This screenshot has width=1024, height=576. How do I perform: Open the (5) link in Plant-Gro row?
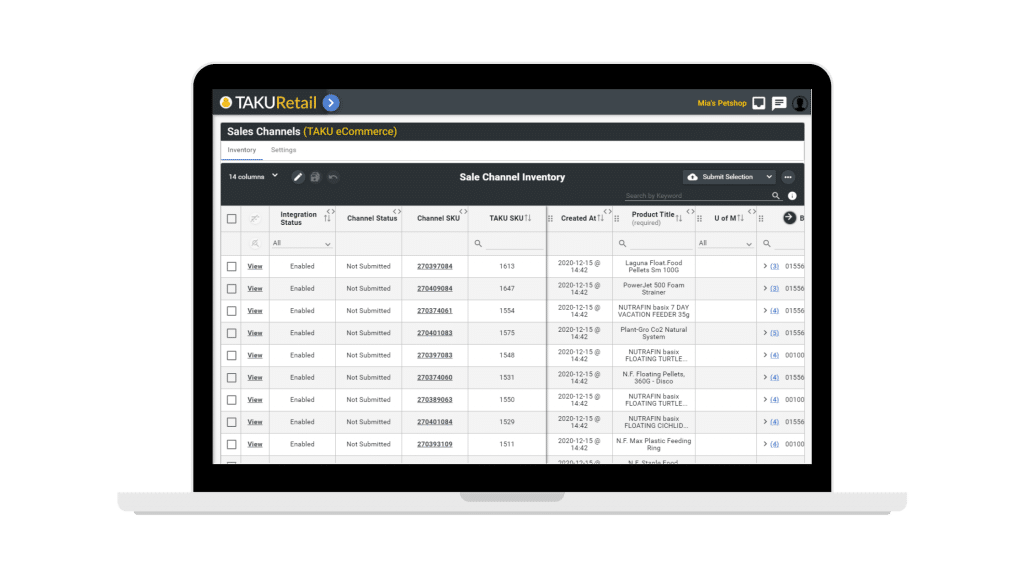(775, 333)
